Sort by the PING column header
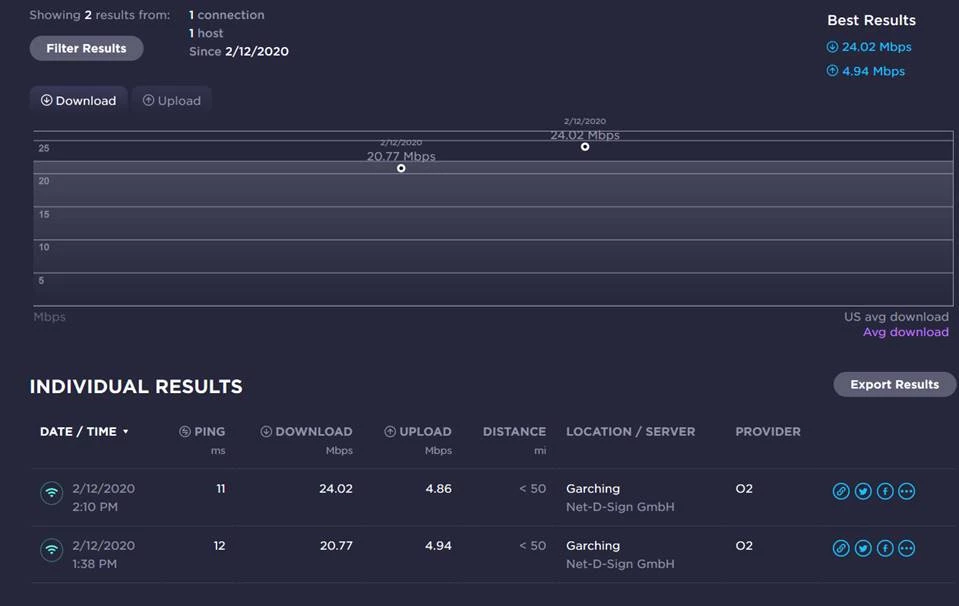The image size is (959, 606). point(202,432)
